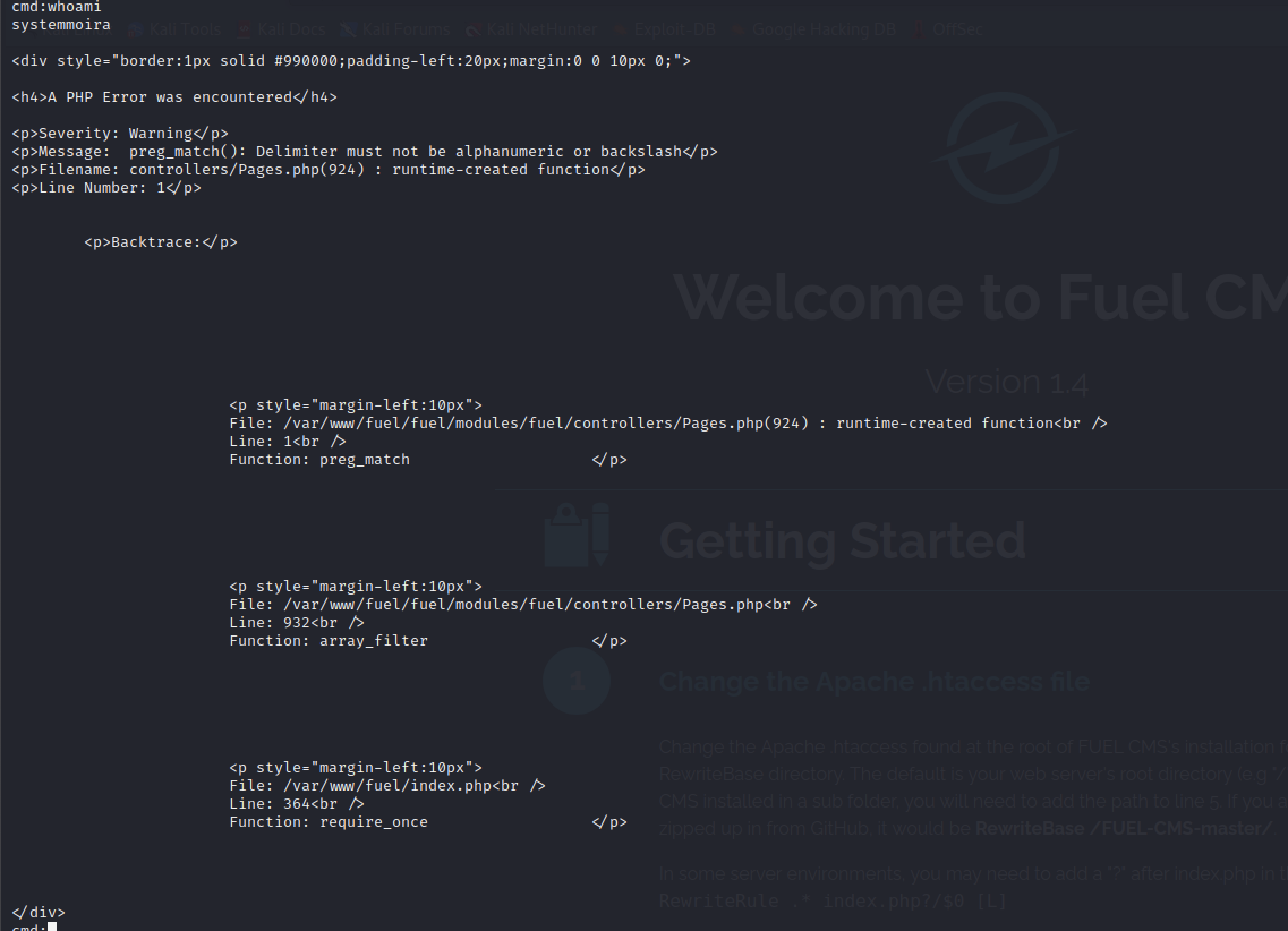This screenshot has width=1288, height=931.
Task: Click the Kali NetHunter bookmark icon
Action: tap(472, 29)
